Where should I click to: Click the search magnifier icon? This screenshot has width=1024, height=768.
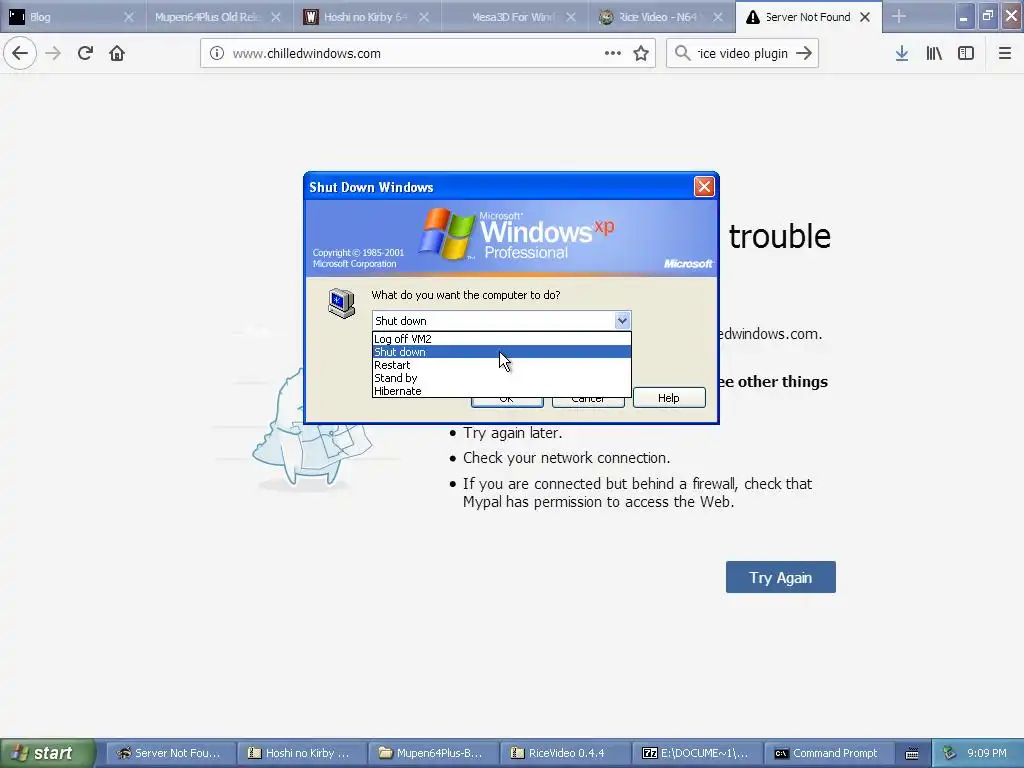(x=682, y=53)
